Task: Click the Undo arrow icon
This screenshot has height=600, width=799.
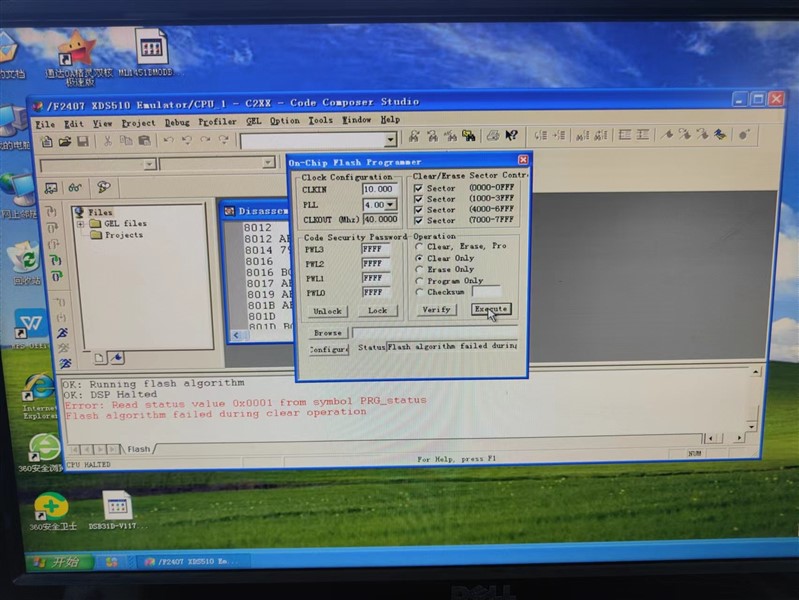Action: [168, 140]
